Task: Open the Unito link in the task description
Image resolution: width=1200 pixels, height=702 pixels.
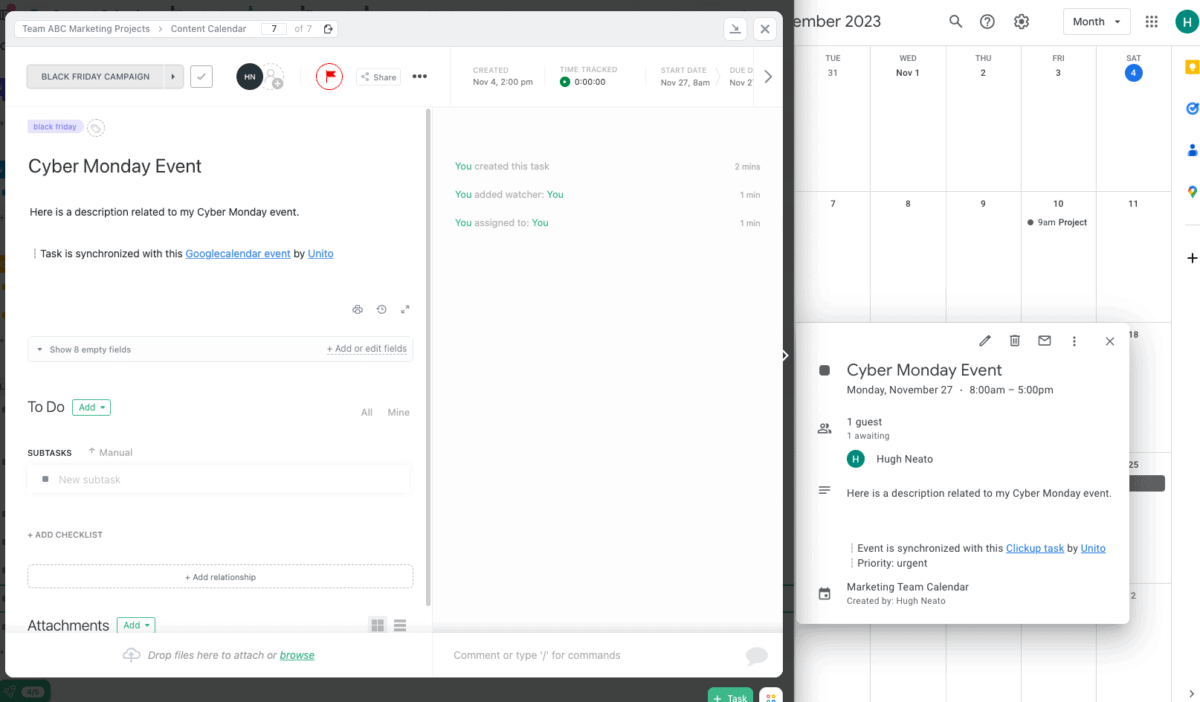Action: tap(320, 254)
